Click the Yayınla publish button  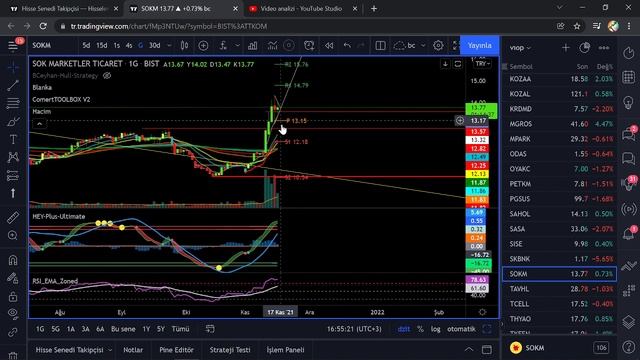pos(480,46)
